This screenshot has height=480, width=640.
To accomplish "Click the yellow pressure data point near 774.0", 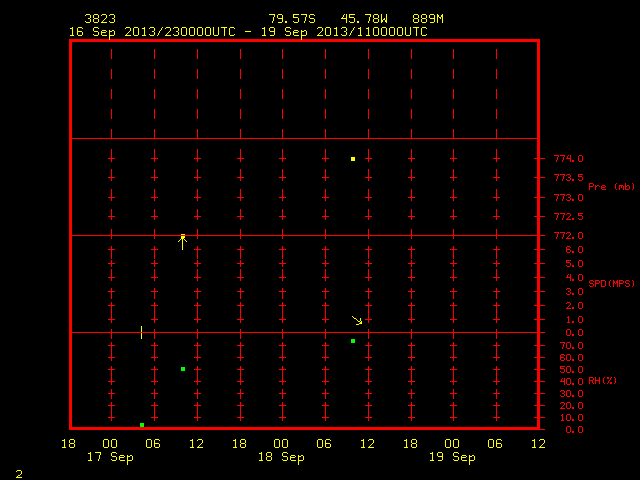I will point(353,159).
